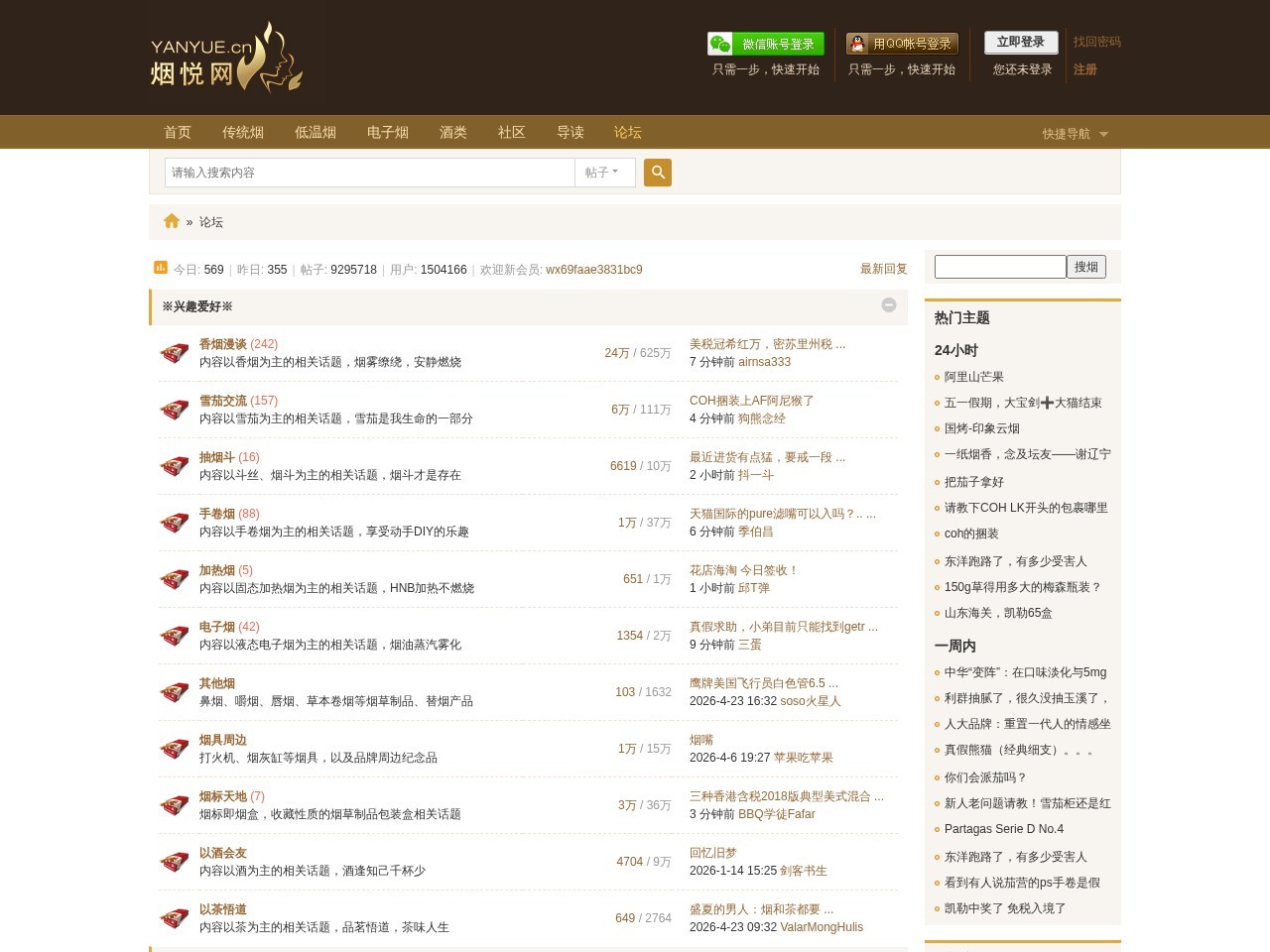The image size is (1270, 952).
Task: Open hot topic 凯勒中奖了 免税入境了
Action: point(1005,908)
